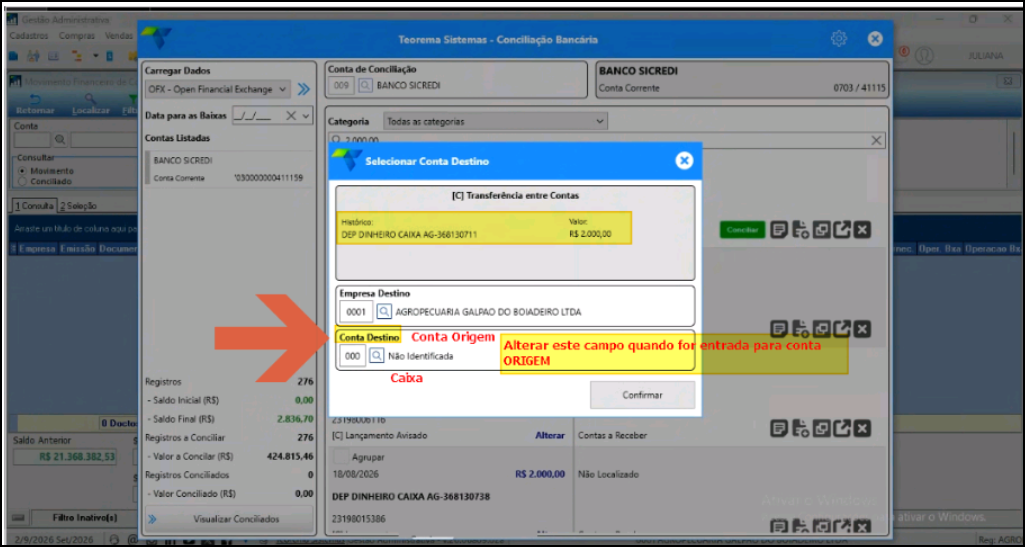Open the user profile icon next to JULIANA
This screenshot has height=547, width=1025.
click(924, 56)
